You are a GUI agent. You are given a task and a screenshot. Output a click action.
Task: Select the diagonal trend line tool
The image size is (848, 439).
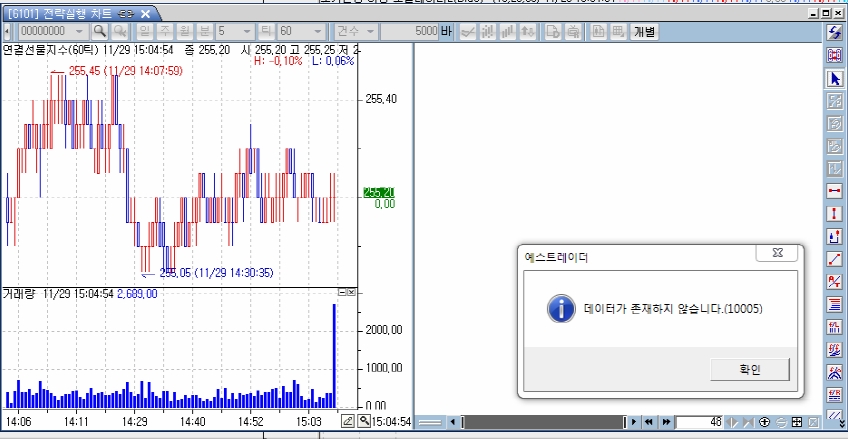834,259
